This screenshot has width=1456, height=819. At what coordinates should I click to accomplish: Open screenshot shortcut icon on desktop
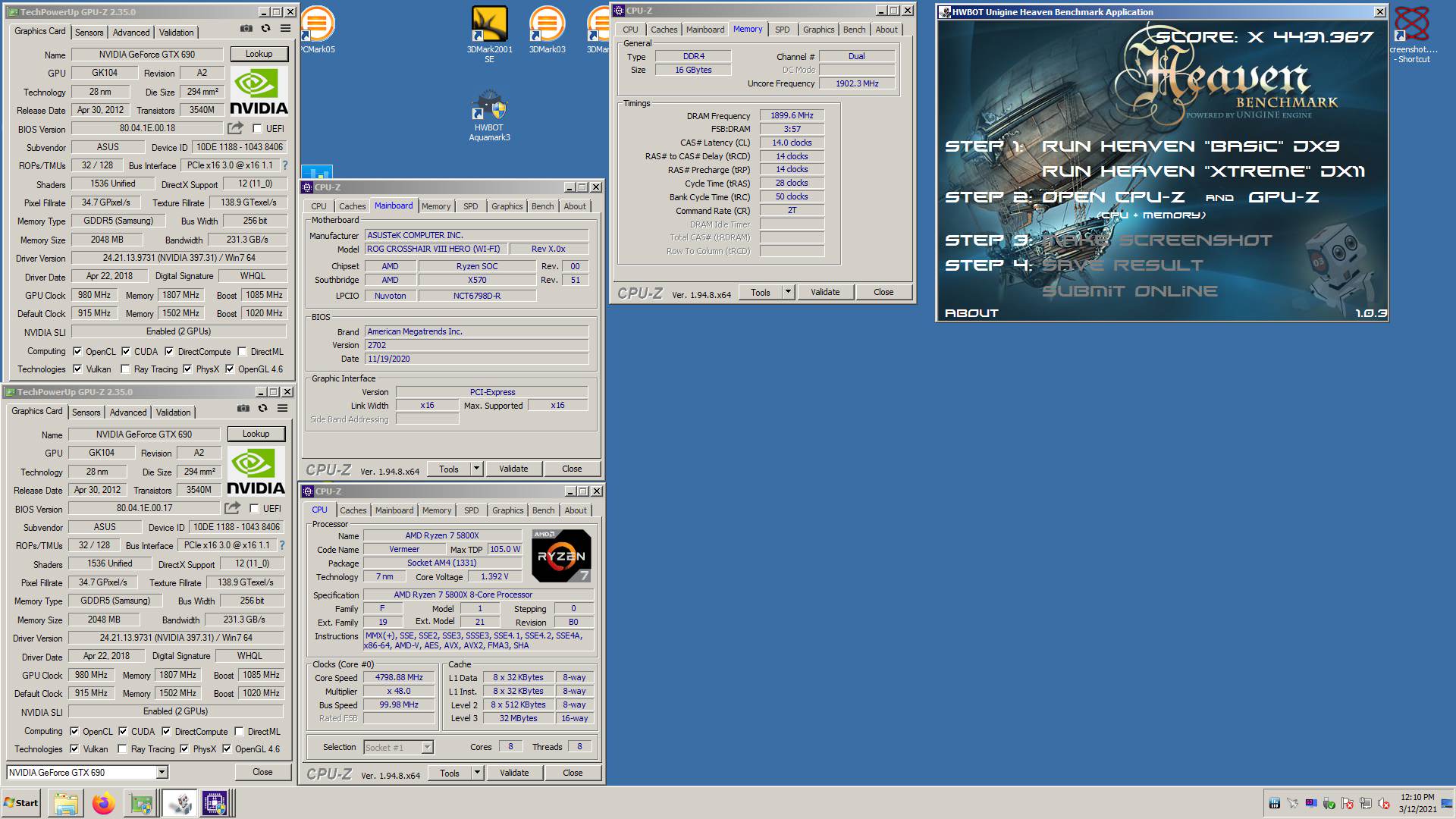pyautogui.click(x=1412, y=35)
